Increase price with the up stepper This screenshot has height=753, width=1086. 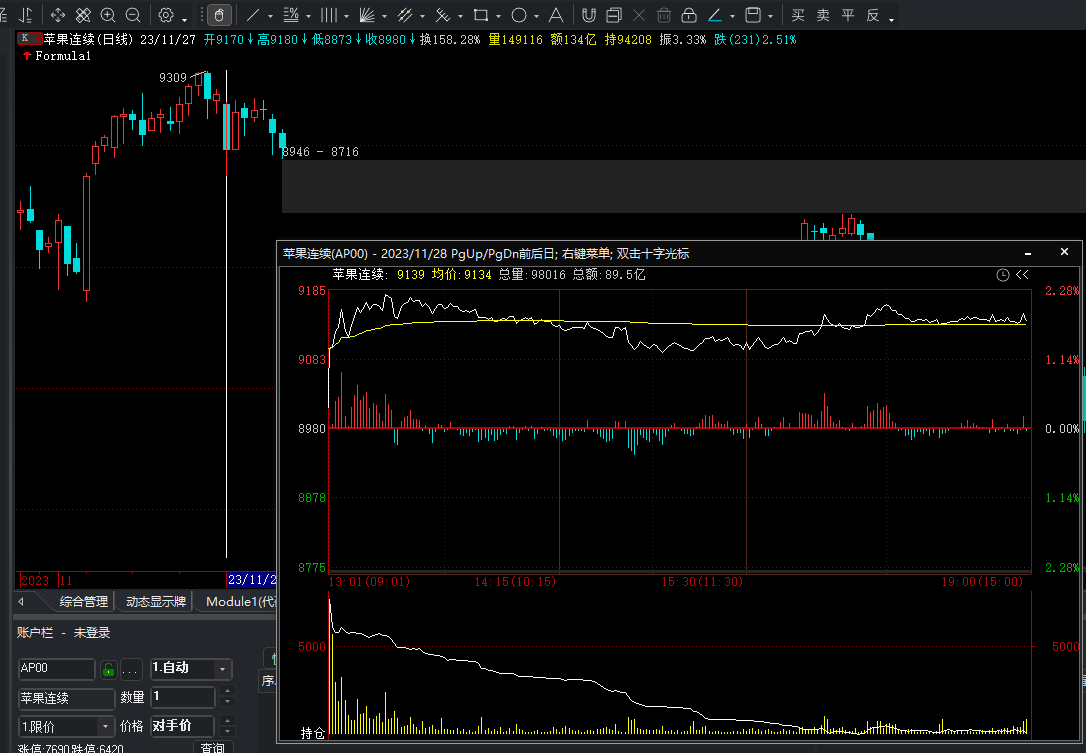coord(227,720)
